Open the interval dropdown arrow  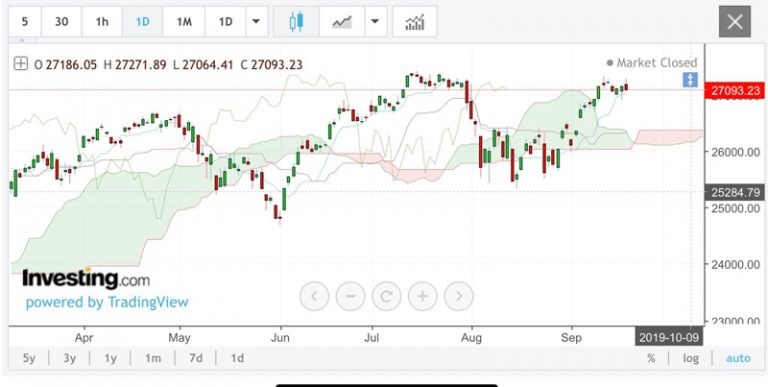coord(257,22)
